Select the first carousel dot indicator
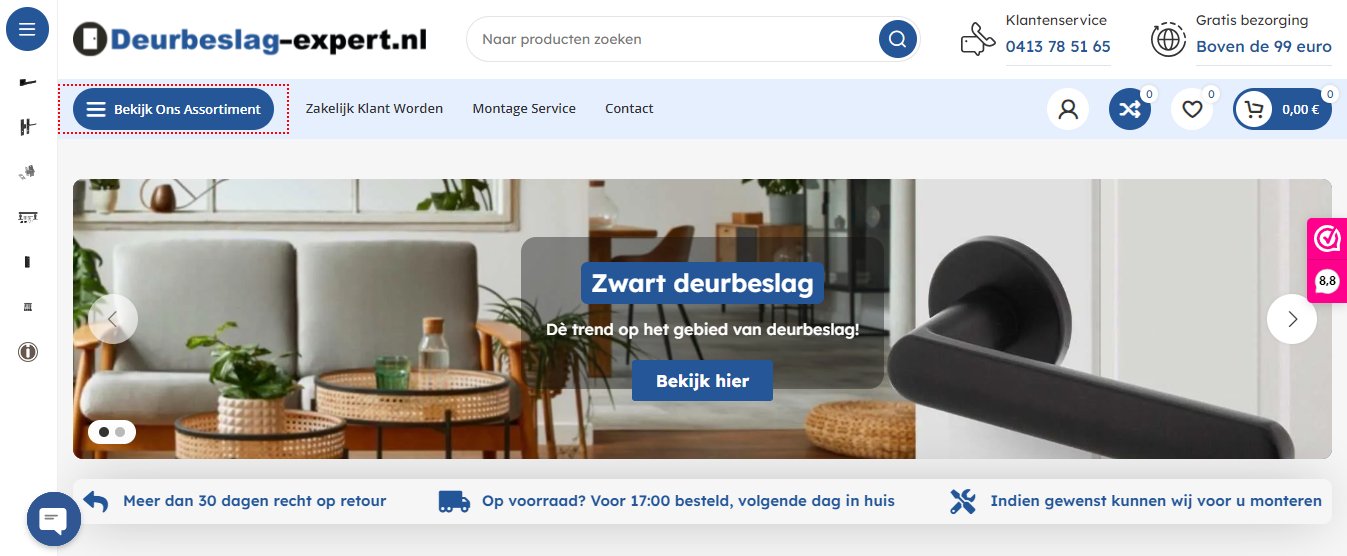 (x=104, y=432)
